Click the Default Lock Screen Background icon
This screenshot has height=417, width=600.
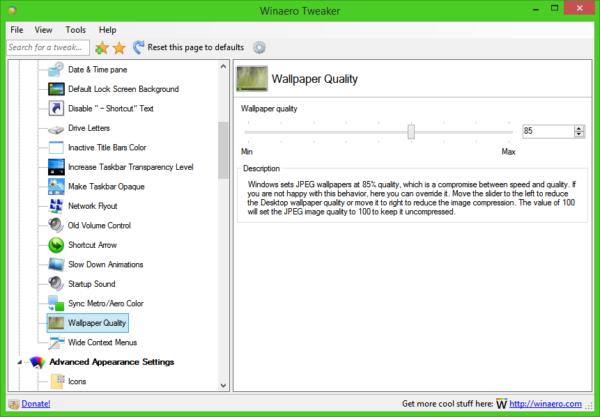(56, 89)
